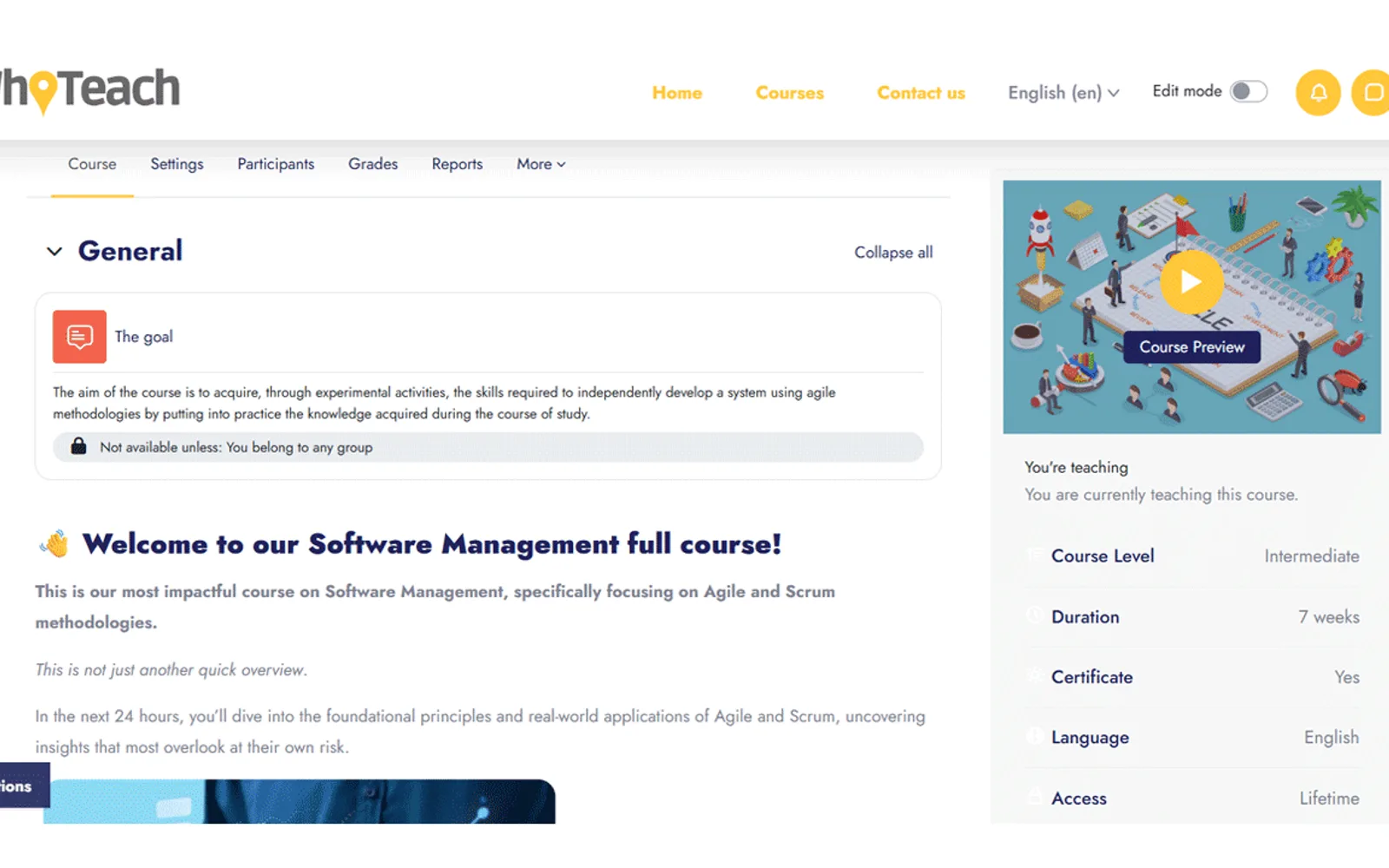Click the waving hand emoji
Image resolution: width=1389 pixels, height=868 pixels.
coord(55,544)
